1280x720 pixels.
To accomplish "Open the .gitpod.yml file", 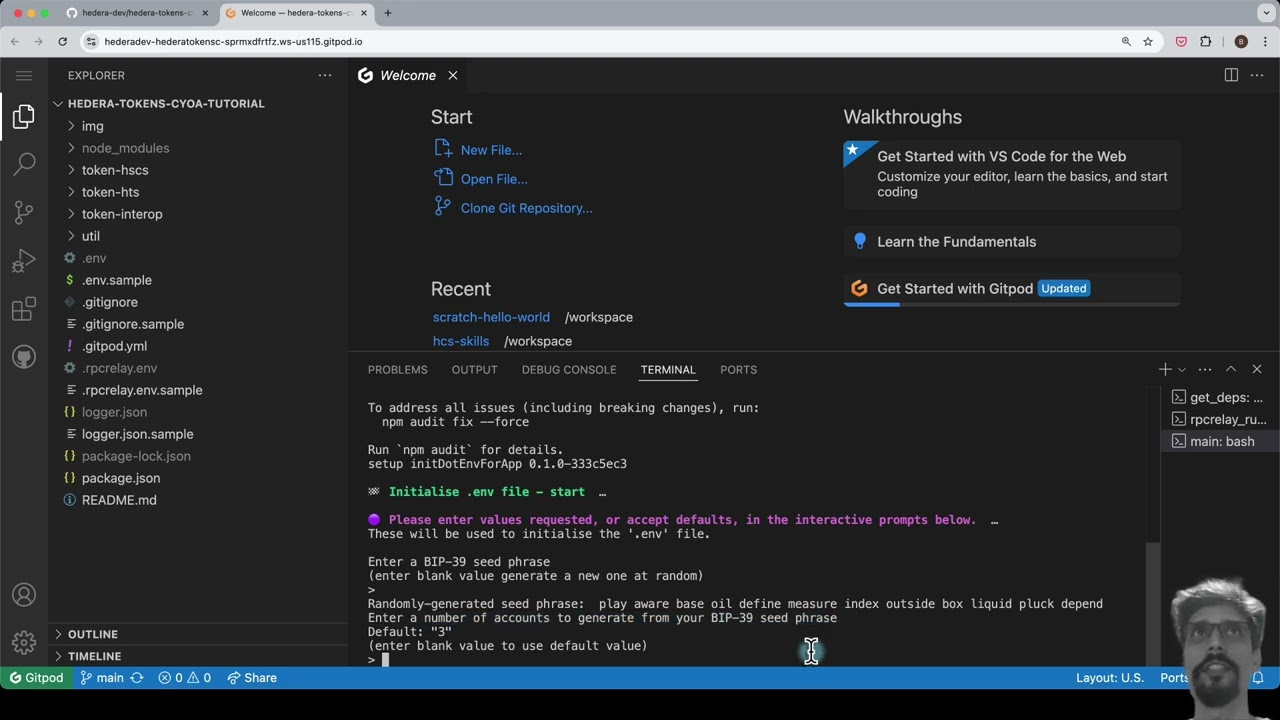I will pos(114,346).
